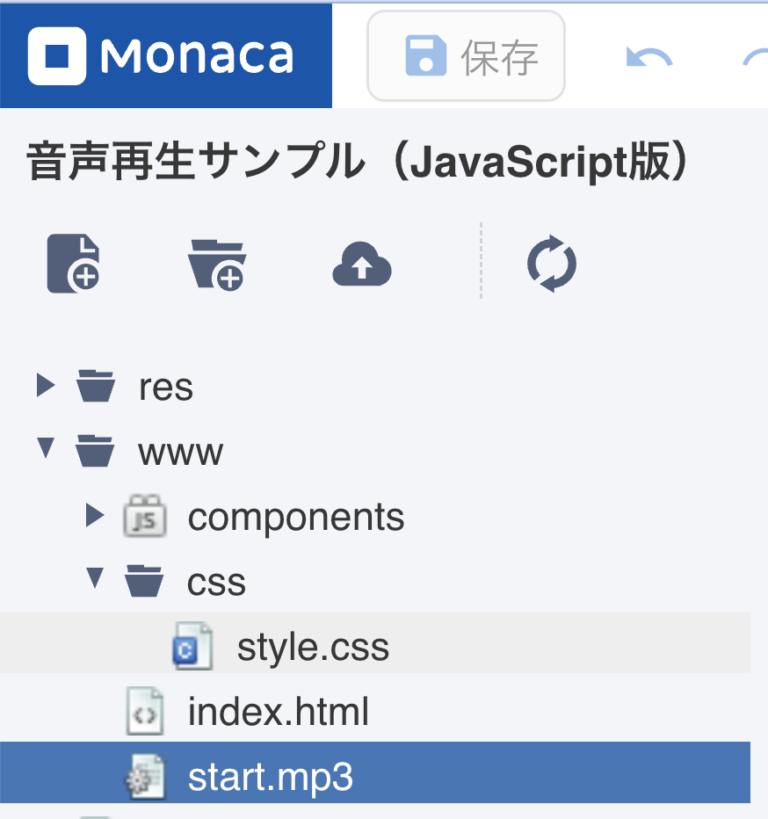Click the undo arrow
This screenshot has height=819, width=768.
(648, 57)
